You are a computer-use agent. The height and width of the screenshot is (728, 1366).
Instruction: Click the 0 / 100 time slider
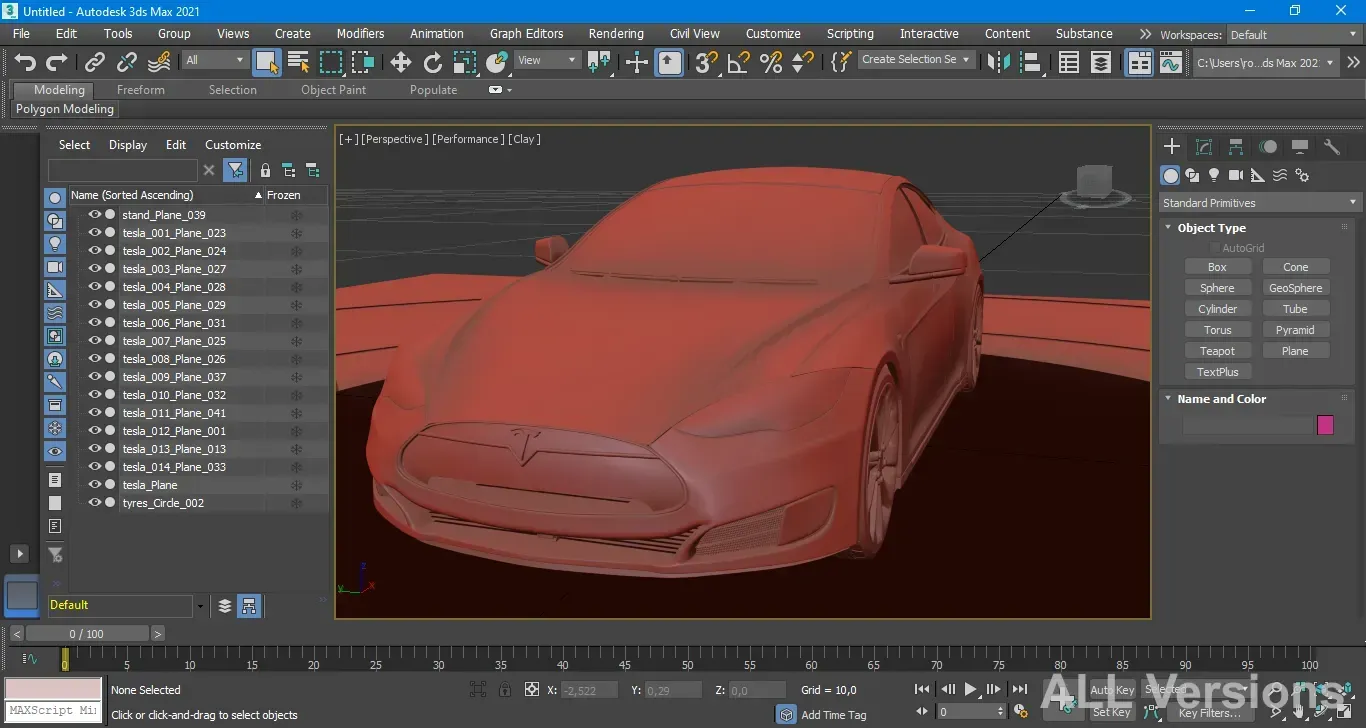point(87,634)
